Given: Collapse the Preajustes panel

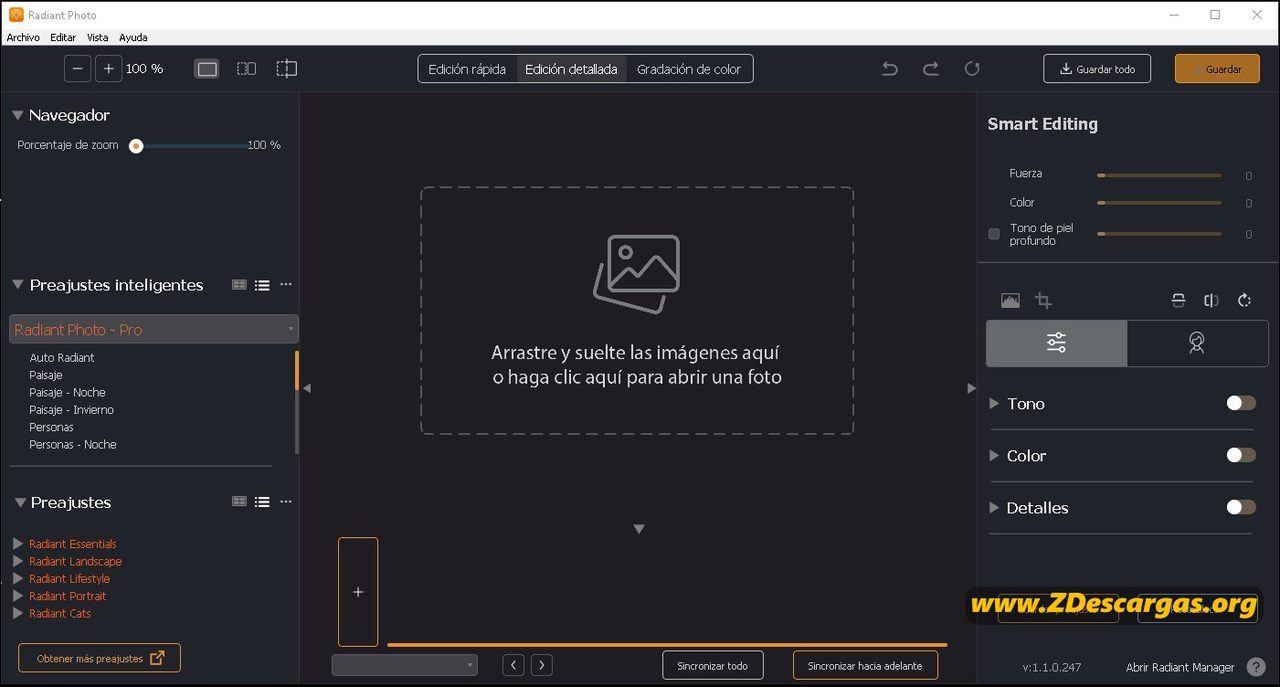Looking at the screenshot, I should tap(18, 503).
